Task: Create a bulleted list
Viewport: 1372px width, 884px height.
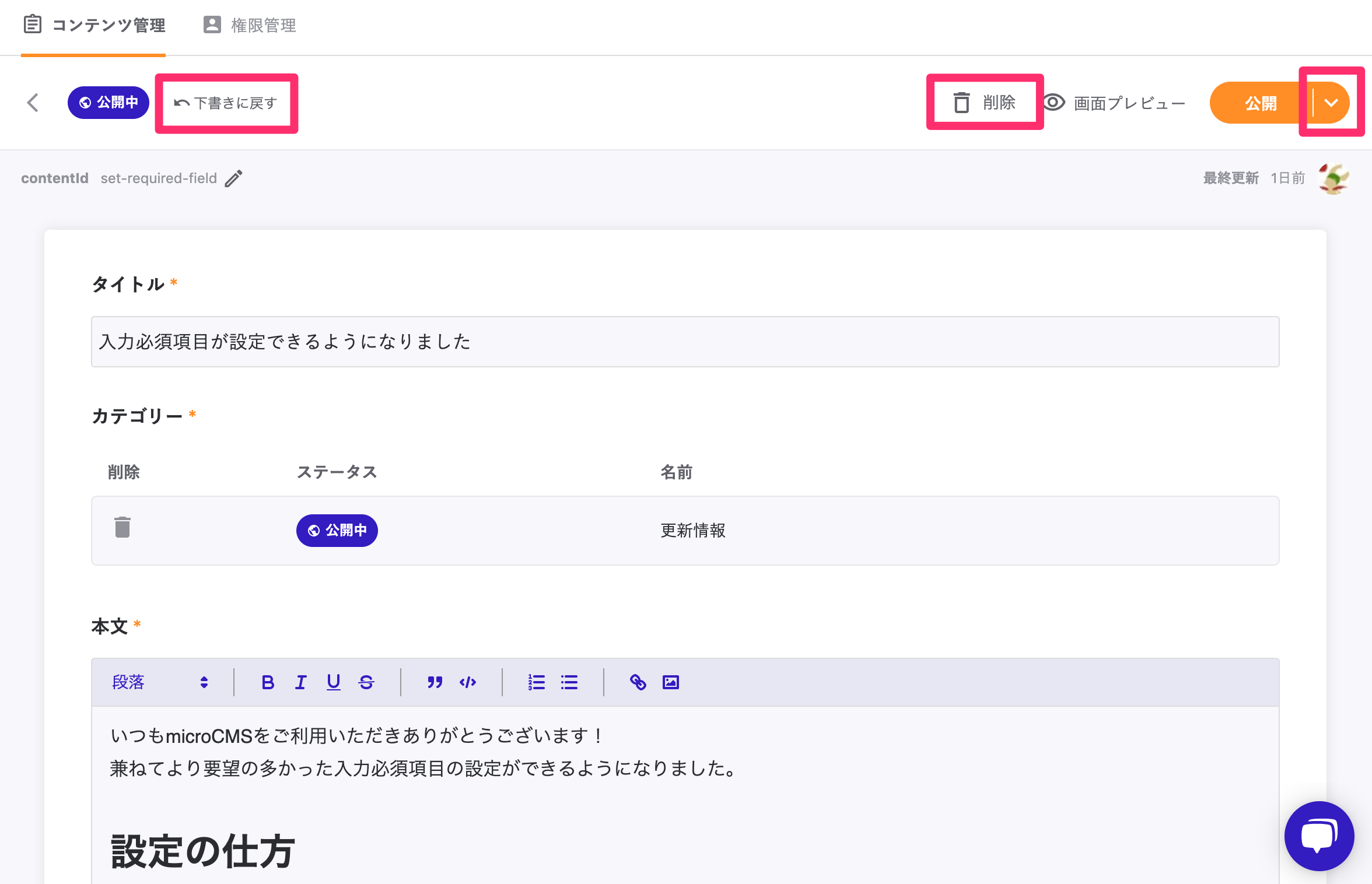Action: [x=569, y=682]
